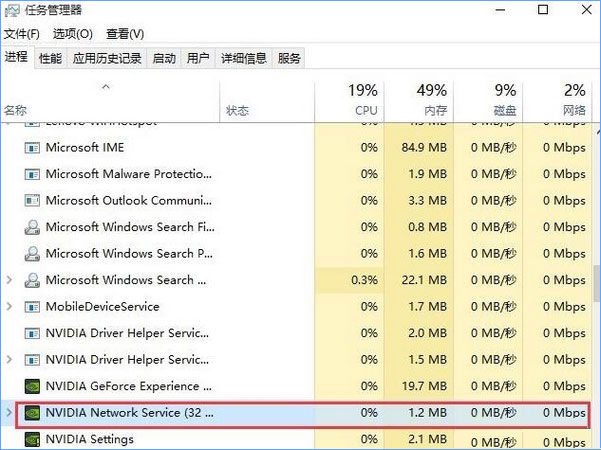Click the MobileDeviceService process icon
Screen dimensions: 601x450
(x=31, y=306)
